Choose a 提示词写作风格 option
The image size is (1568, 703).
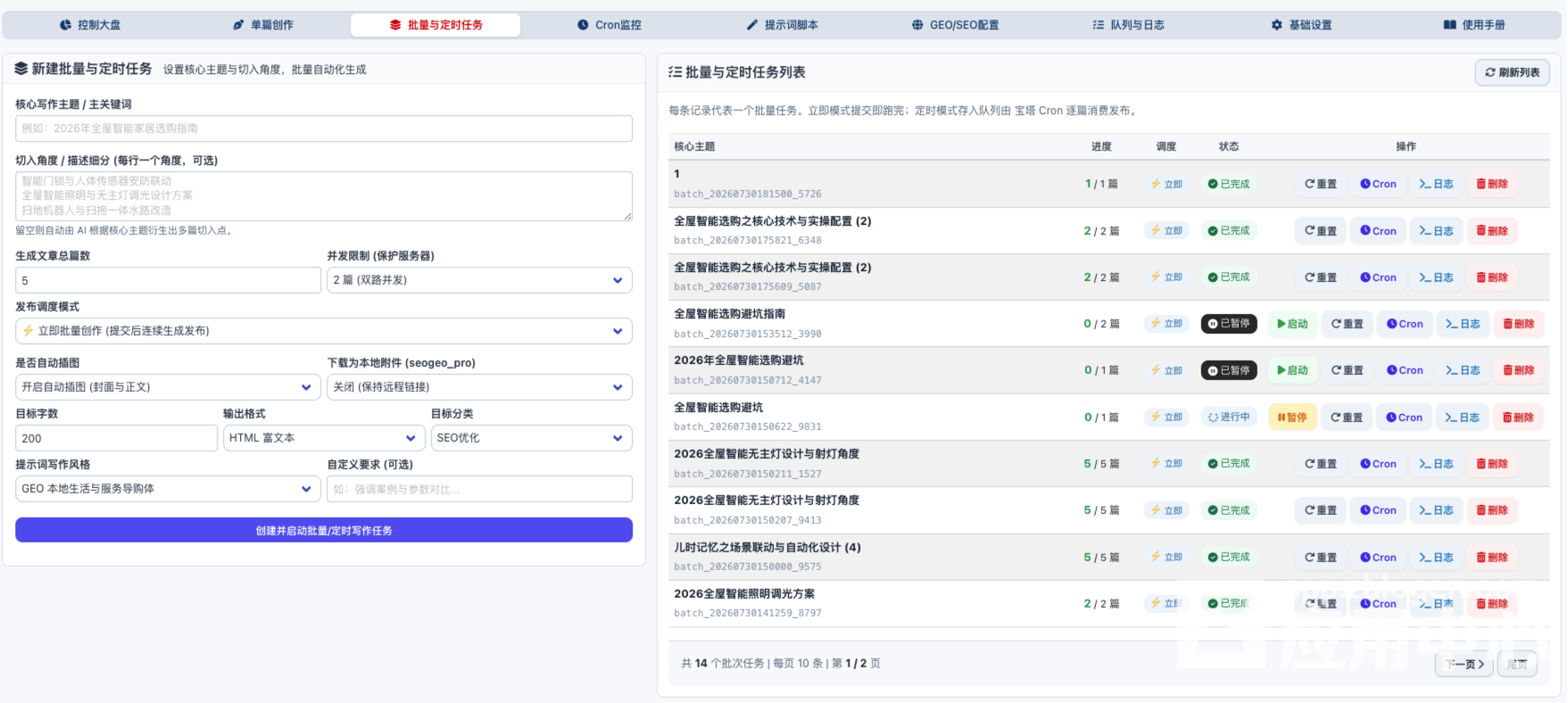click(x=168, y=489)
